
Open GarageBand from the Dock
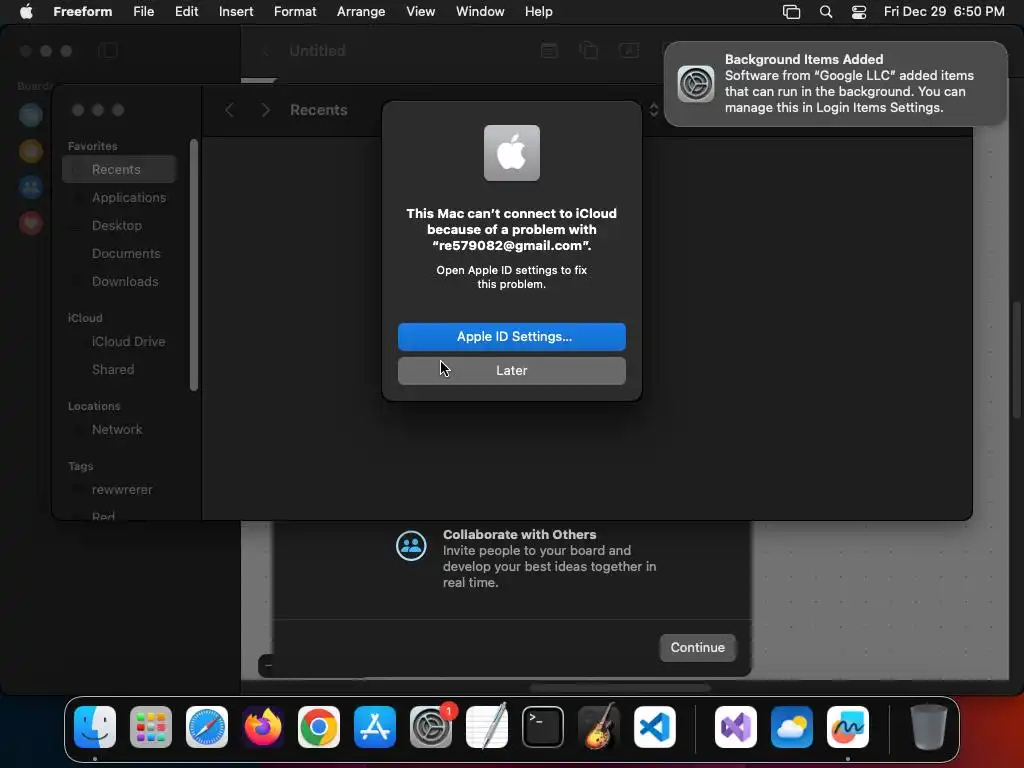599,727
